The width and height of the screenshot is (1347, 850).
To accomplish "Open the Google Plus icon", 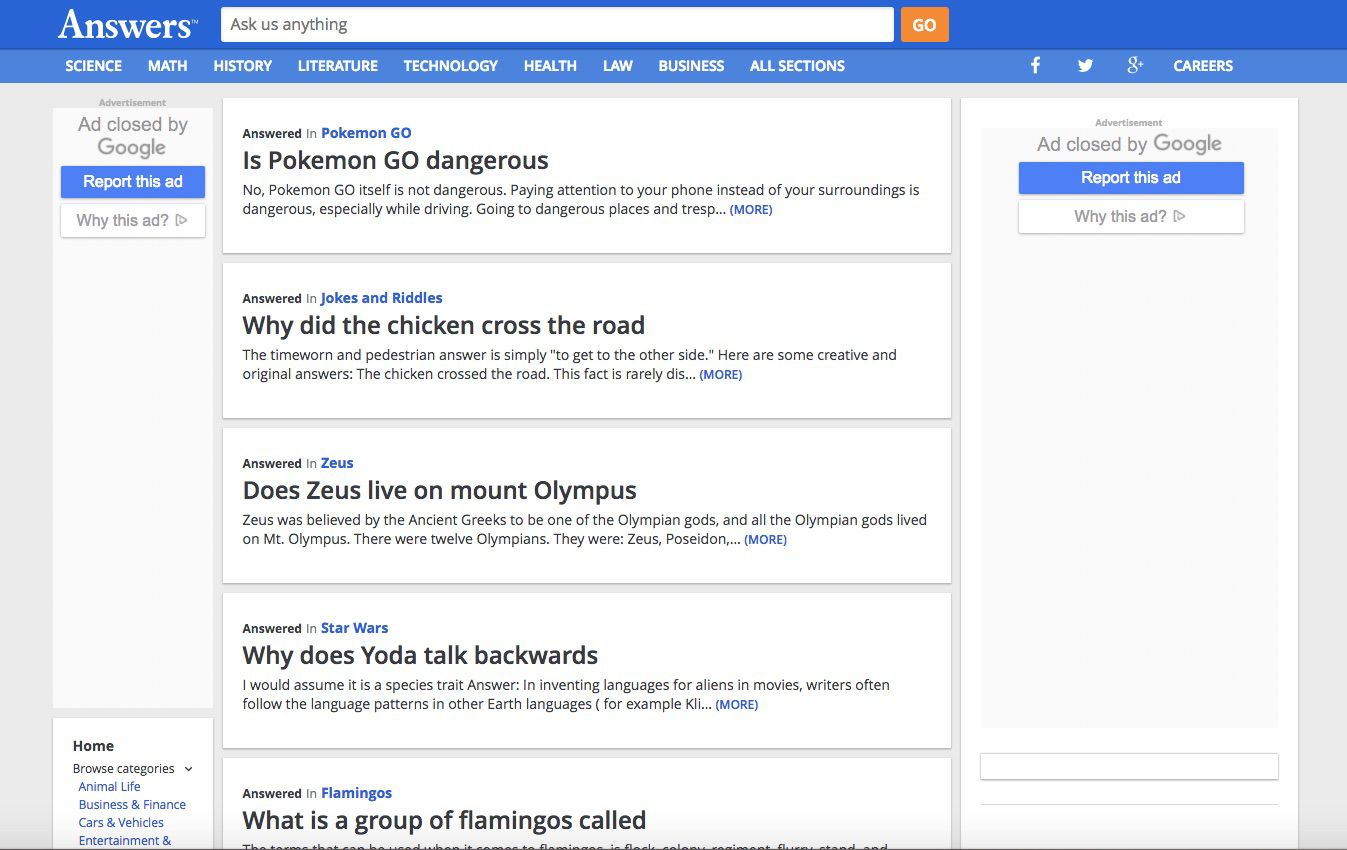I will pos(1135,65).
